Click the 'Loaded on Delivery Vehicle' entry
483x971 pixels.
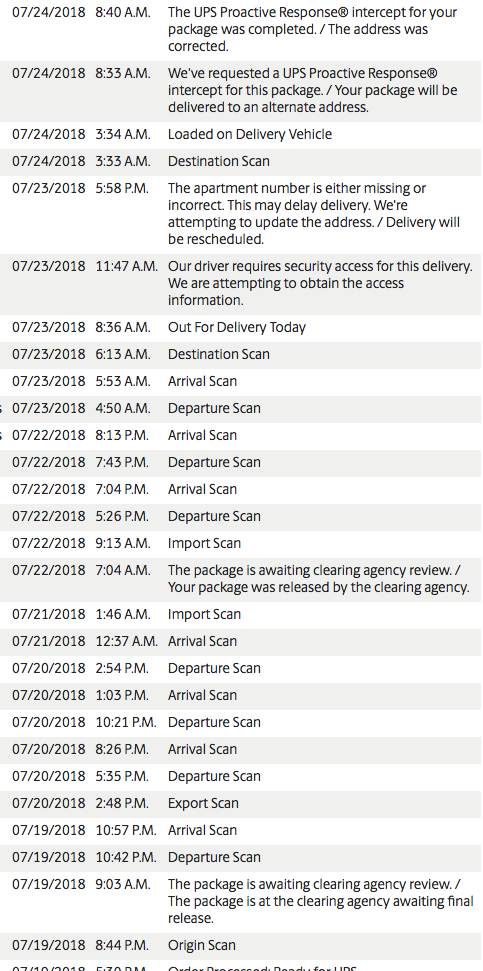[x=250, y=134]
